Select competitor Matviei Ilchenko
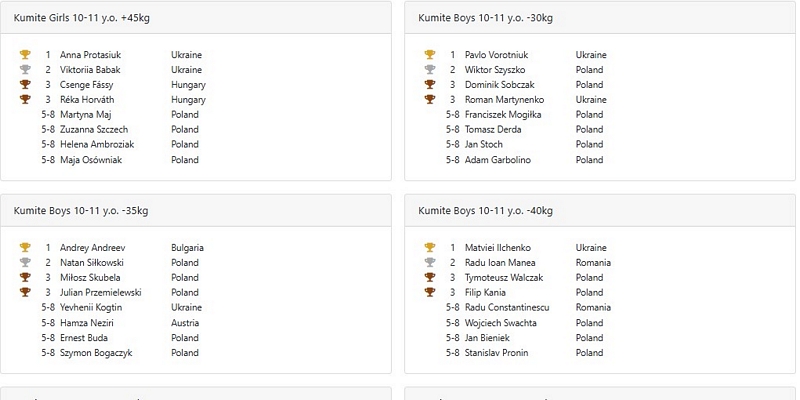The width and height of the screenshot is (800, 400). click(x=497, y=248)
